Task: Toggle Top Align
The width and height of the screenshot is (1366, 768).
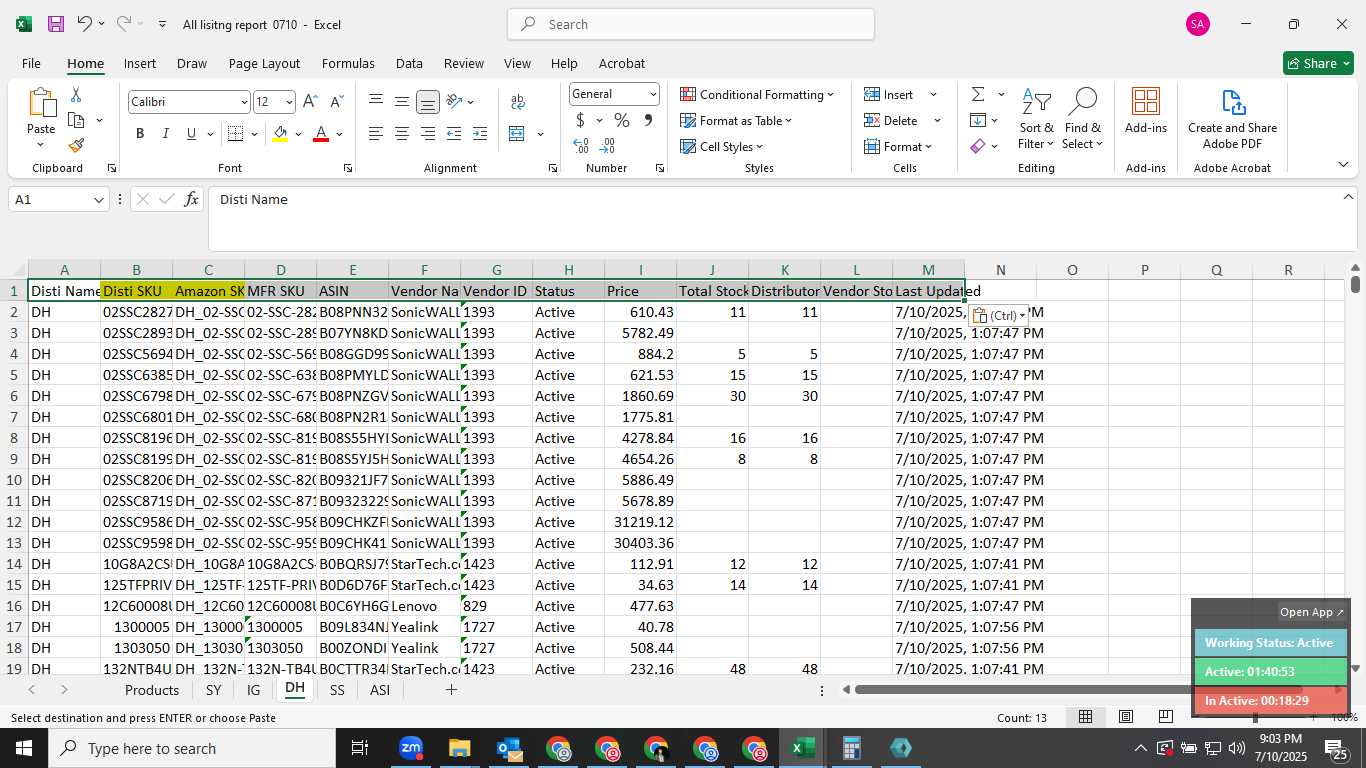Action: [376, 101]
